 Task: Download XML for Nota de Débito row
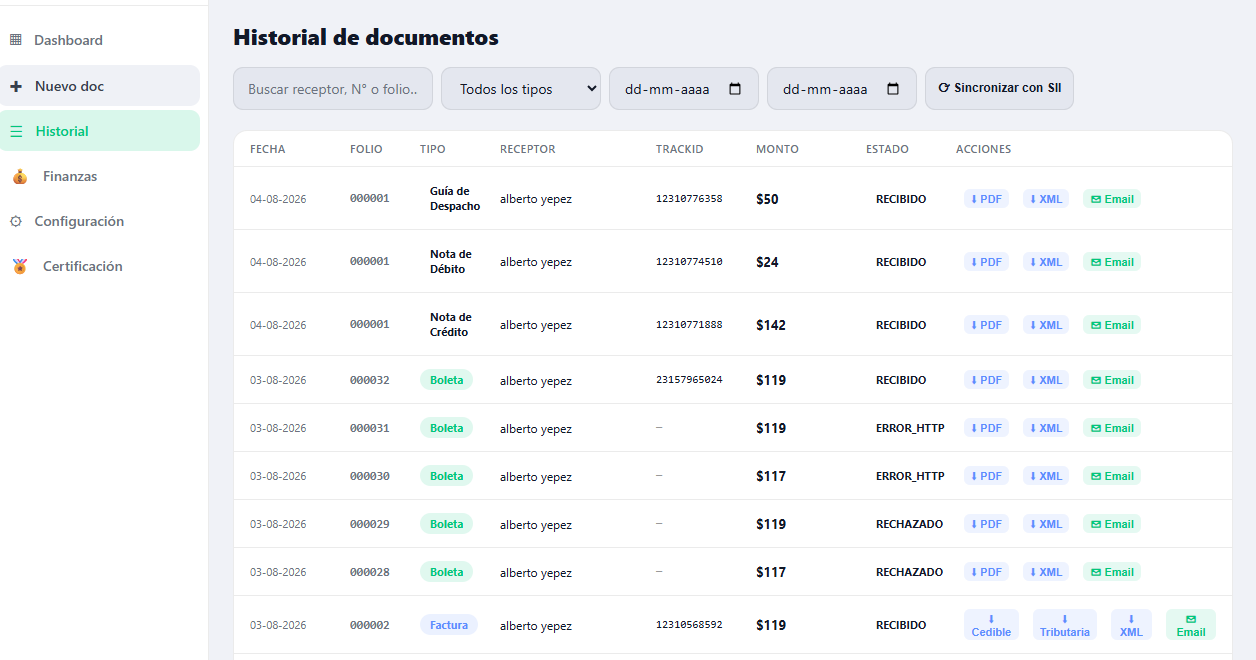(x=1045, y=262)
